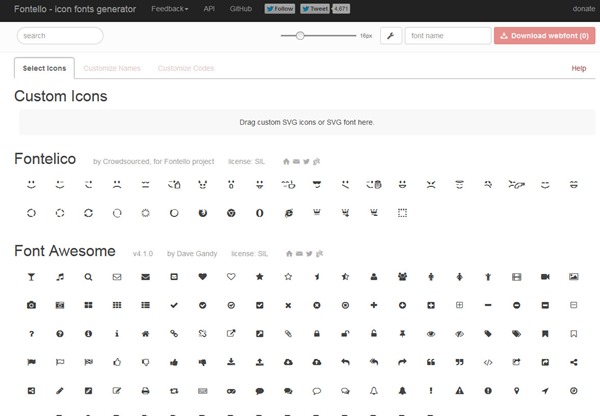Select the magnifying glass search icon
600x416 pixels.
pos(89,275)
